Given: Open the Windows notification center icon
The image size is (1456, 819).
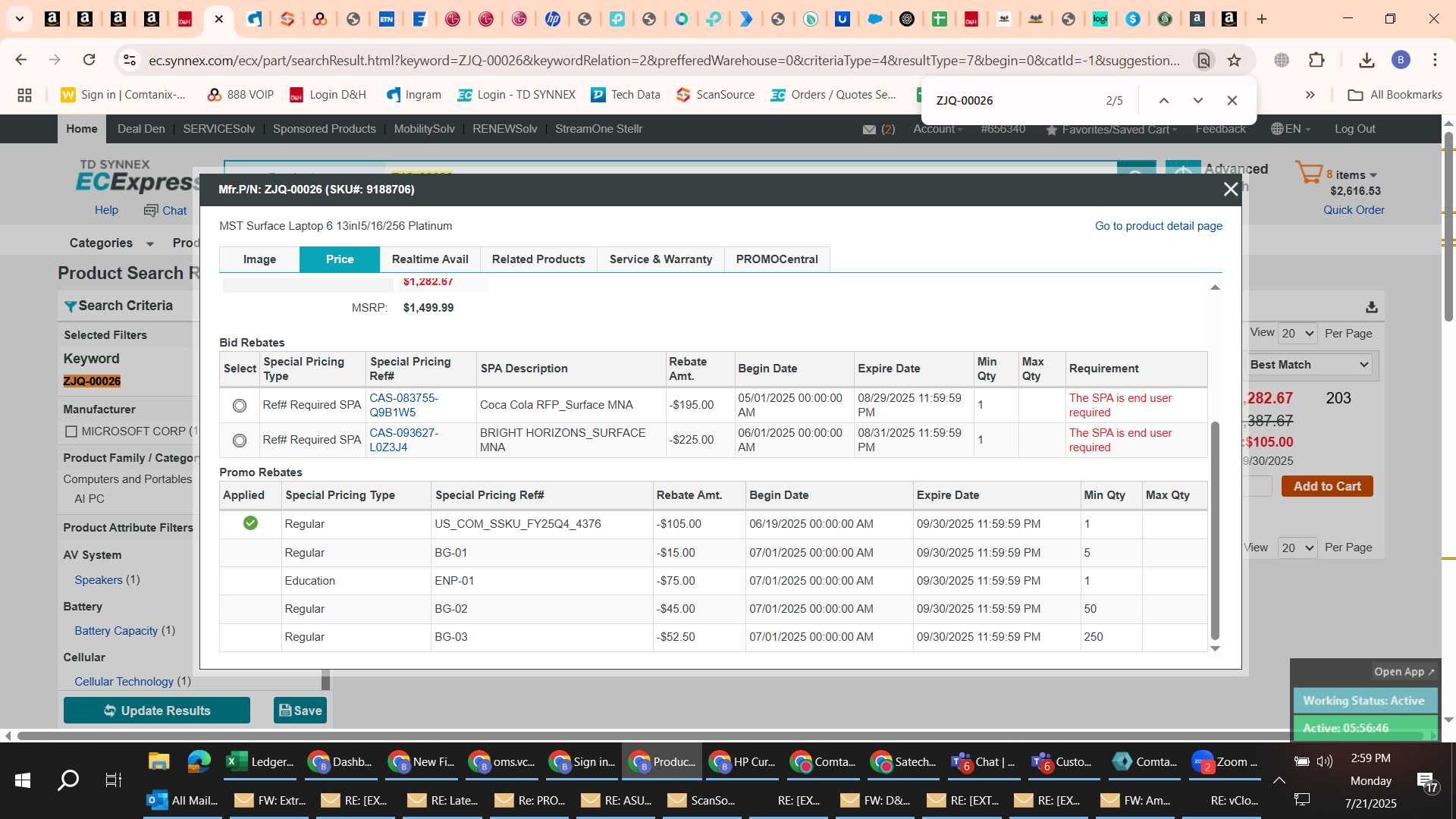Looking at the screenshot, I should [1426, 781].
